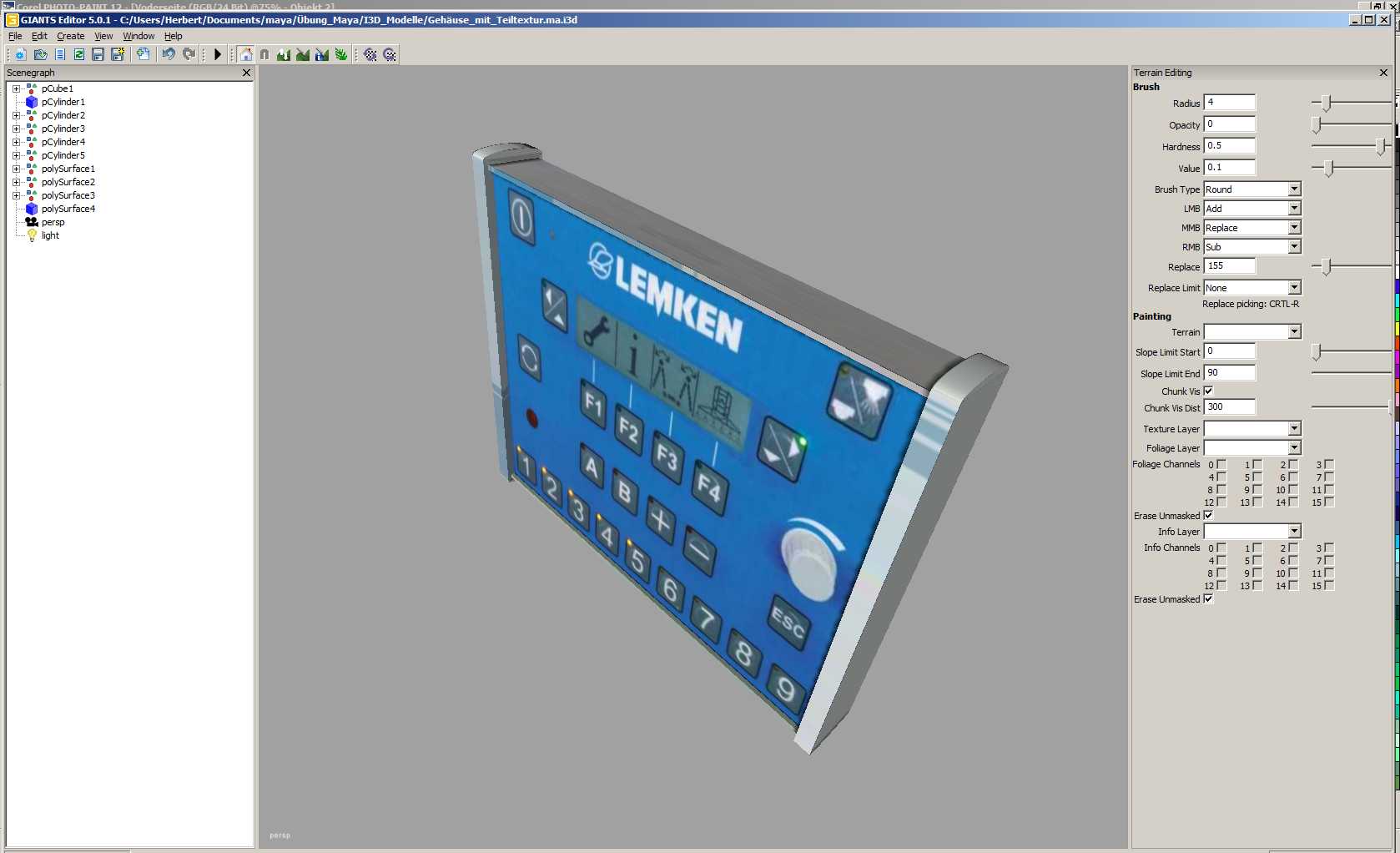
Task: Click the Slope Limit End input field
Action: point(1230,373)
